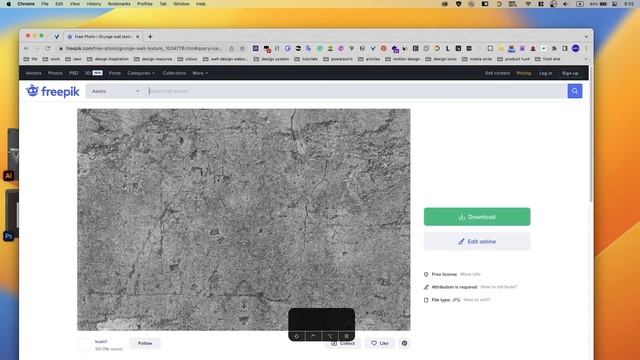
Task: Expand the tab search chevron at the right end of the tab strip
Action: [586, 37]
